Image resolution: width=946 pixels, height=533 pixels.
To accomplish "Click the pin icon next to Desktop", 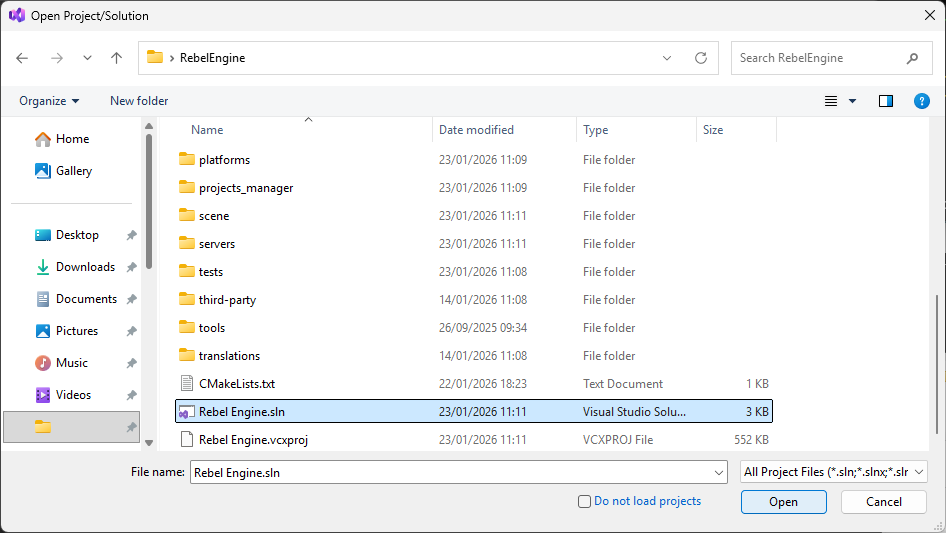I will 132,235.
